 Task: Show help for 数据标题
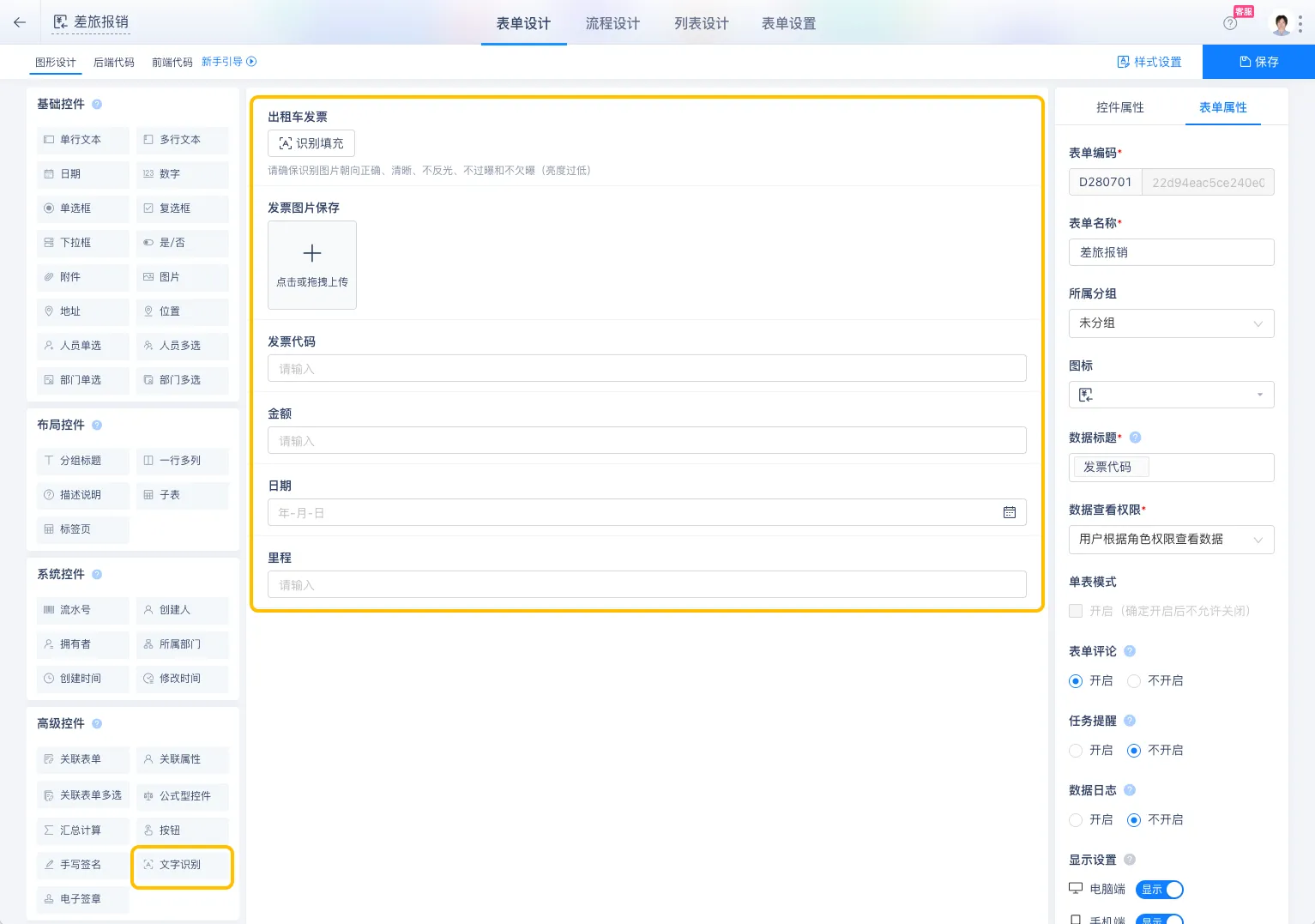click(x=1135, y=438)
